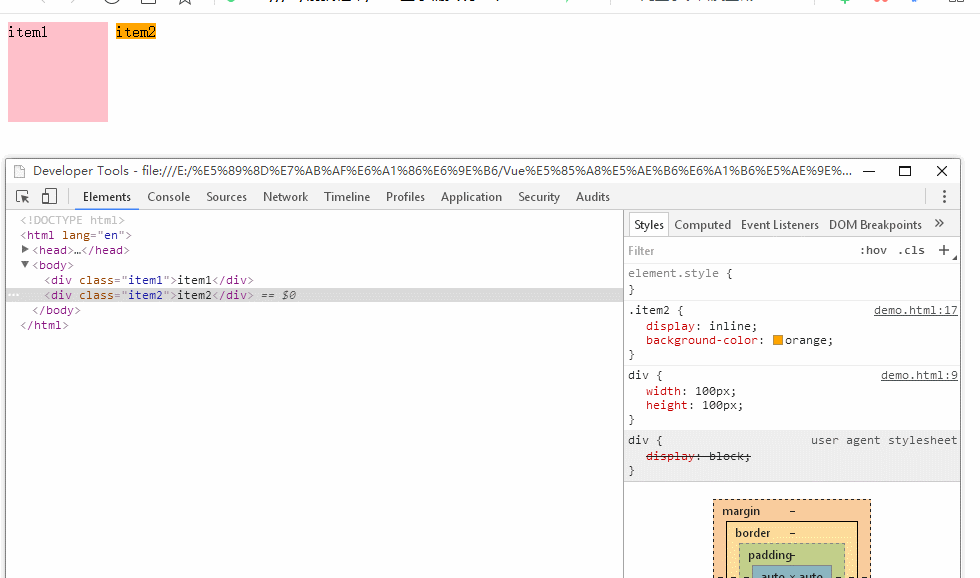Screen dimensions: 980x578
Task: Switch to the Computed sidebar tab
Action: [702, 225]
